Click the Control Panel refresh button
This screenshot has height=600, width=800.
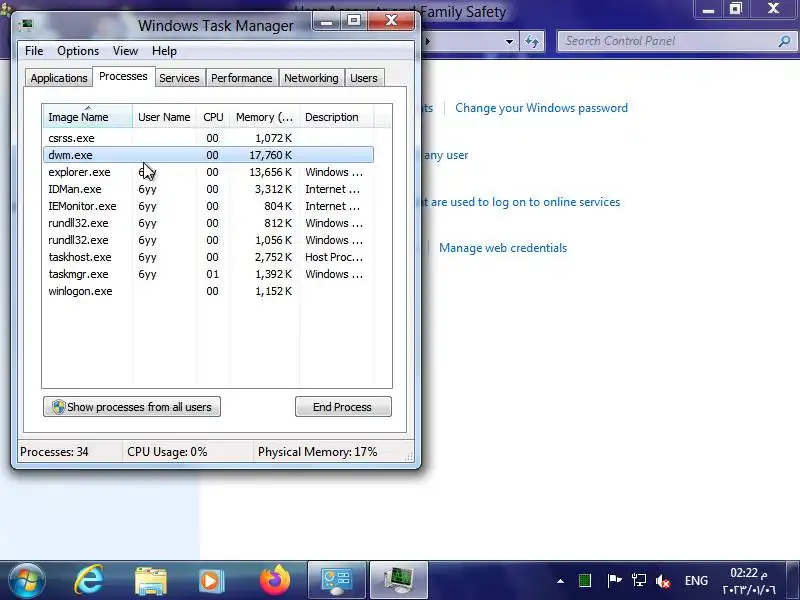click(x=532, y=41)
